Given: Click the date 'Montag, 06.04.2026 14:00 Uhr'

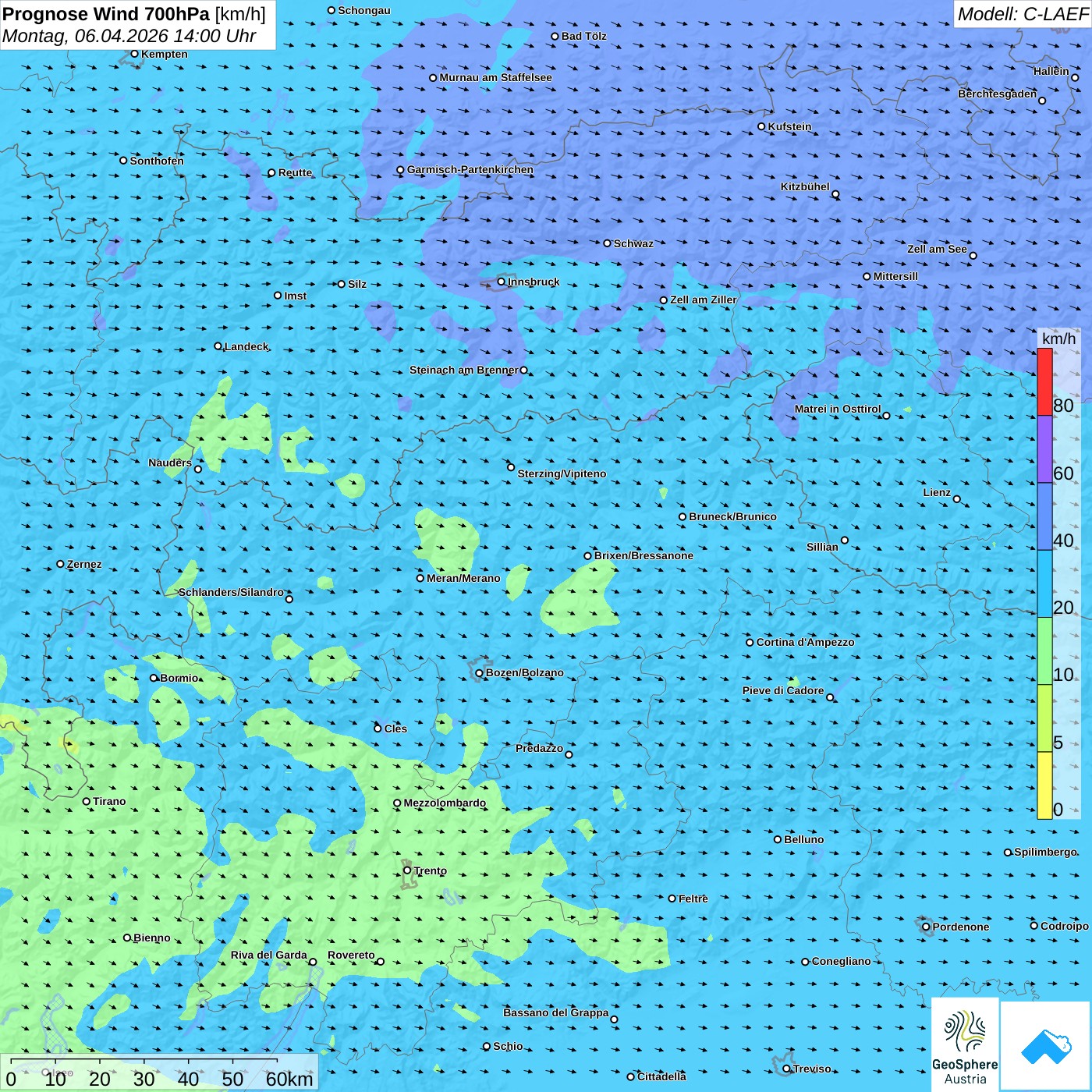Looking at the screenshot, I should click(x=129, y=36).
